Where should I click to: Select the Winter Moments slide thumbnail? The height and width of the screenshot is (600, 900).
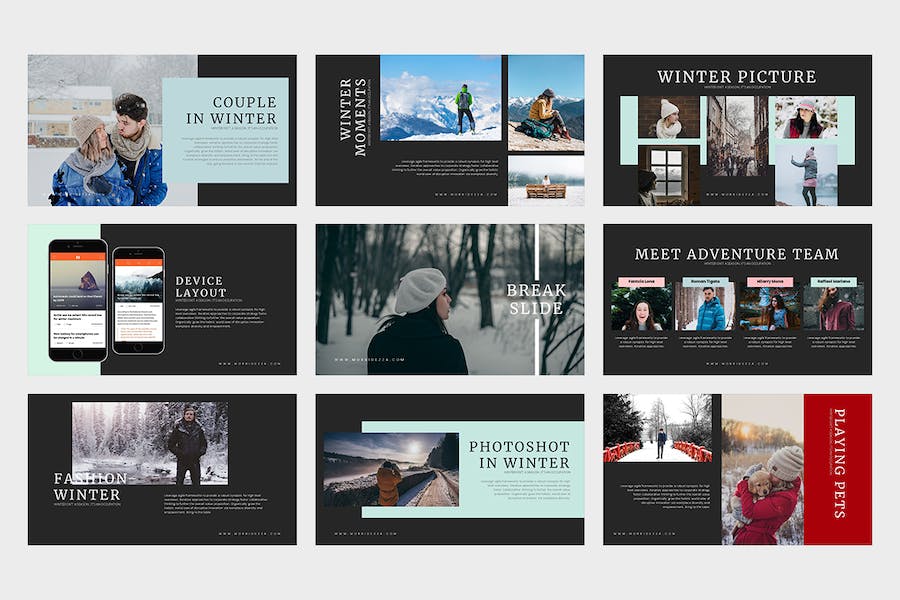(450, 130)
